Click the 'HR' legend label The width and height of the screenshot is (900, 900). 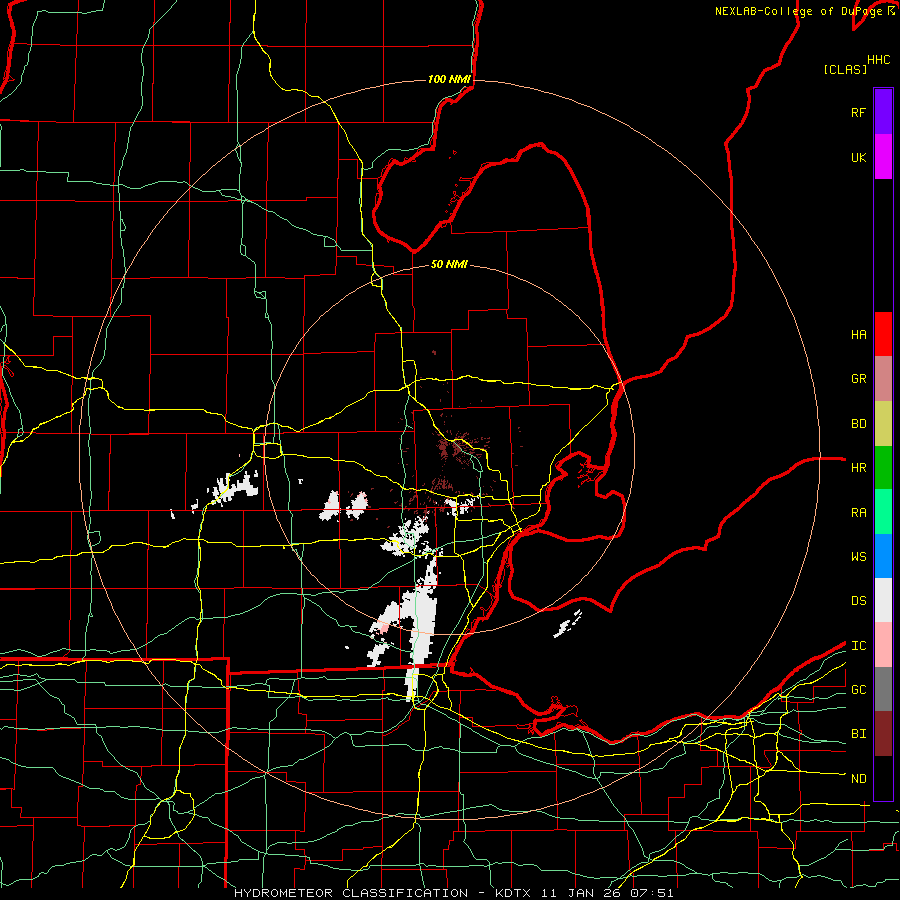858,468
